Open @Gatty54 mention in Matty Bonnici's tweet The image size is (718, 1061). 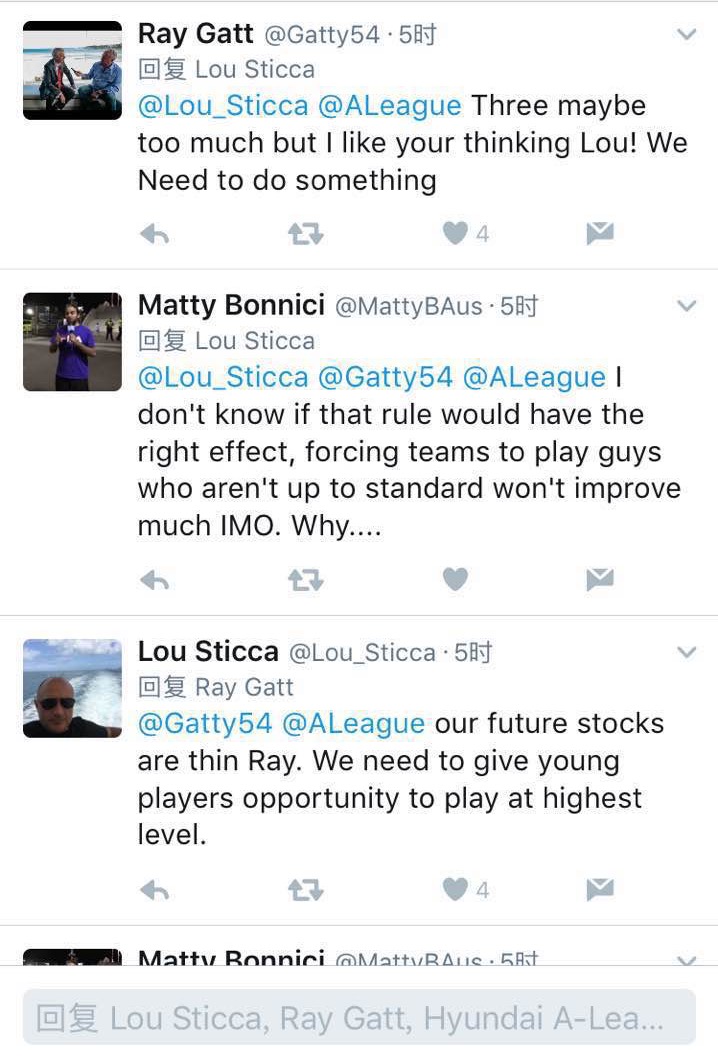click(x=385, y=377)
